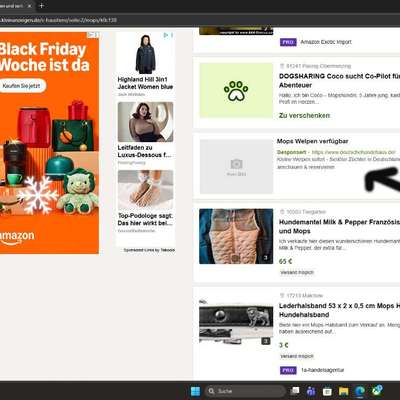Open the Lederhalsband collar photo thumbnail

coord(236,323)
